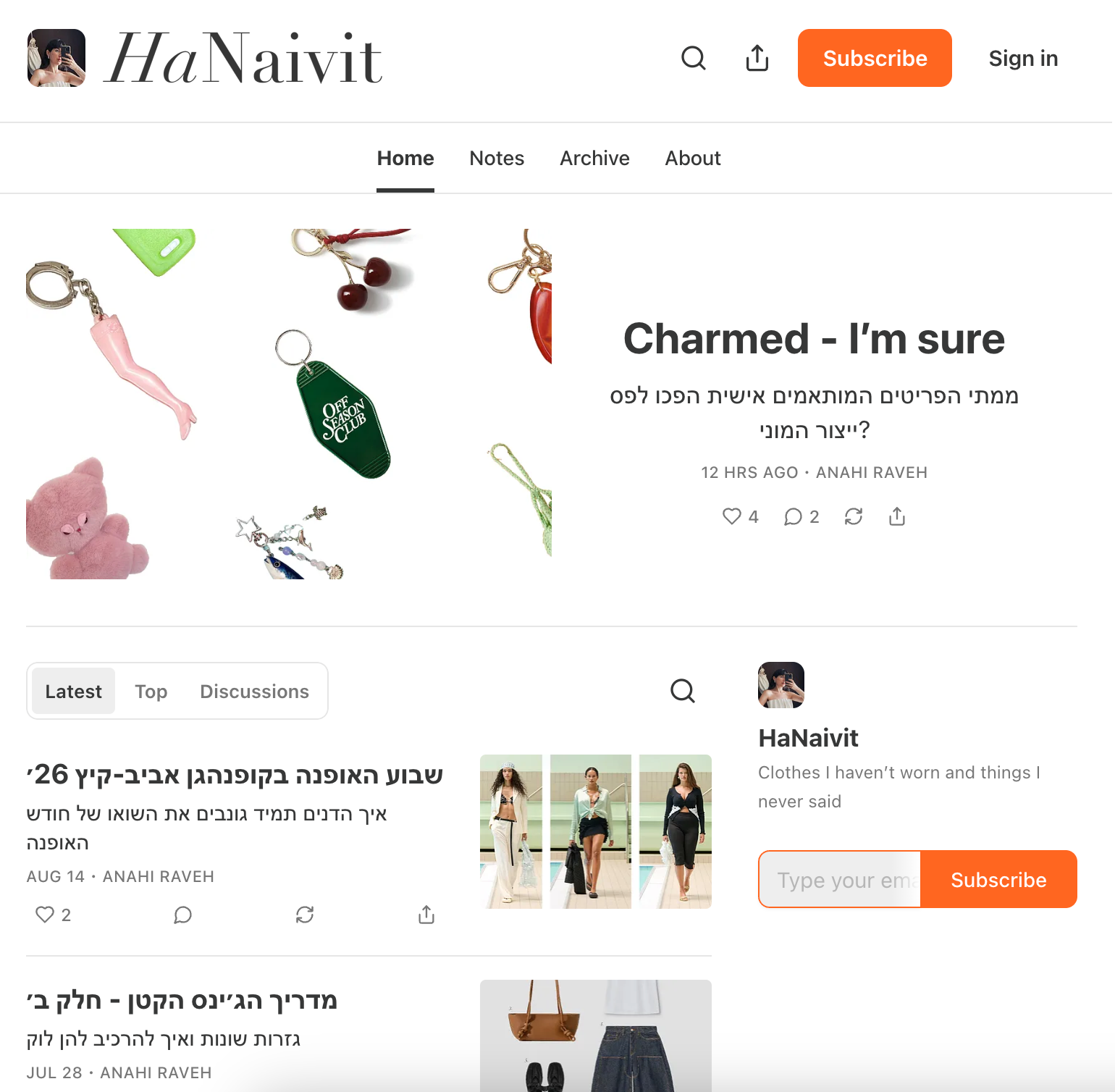Restack the Charmed - I'm sure post
The image size is (1115, 1092).
pos(854,516)
